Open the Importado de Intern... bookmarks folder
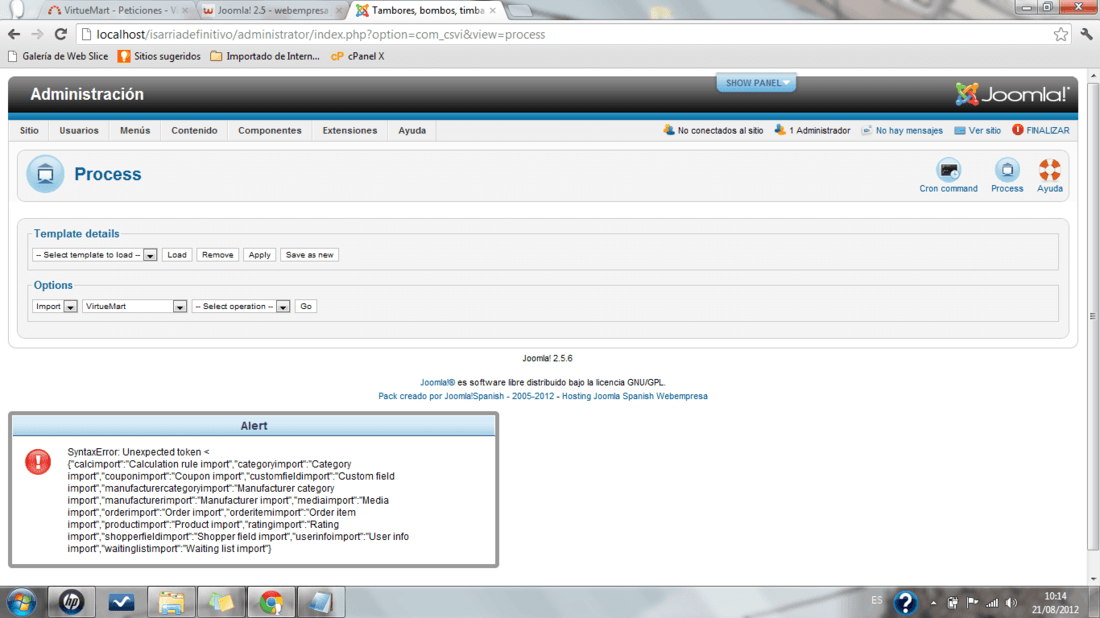This screenshot has height=618, width=1100. pyautogui.click(x=264, y=56)
